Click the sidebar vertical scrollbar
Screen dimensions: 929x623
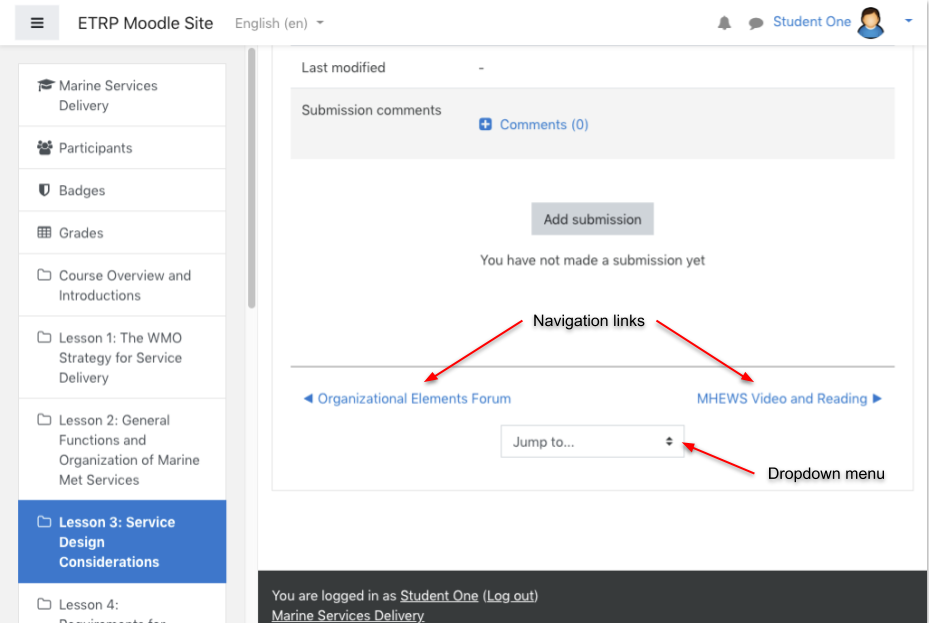click(252, 178)
